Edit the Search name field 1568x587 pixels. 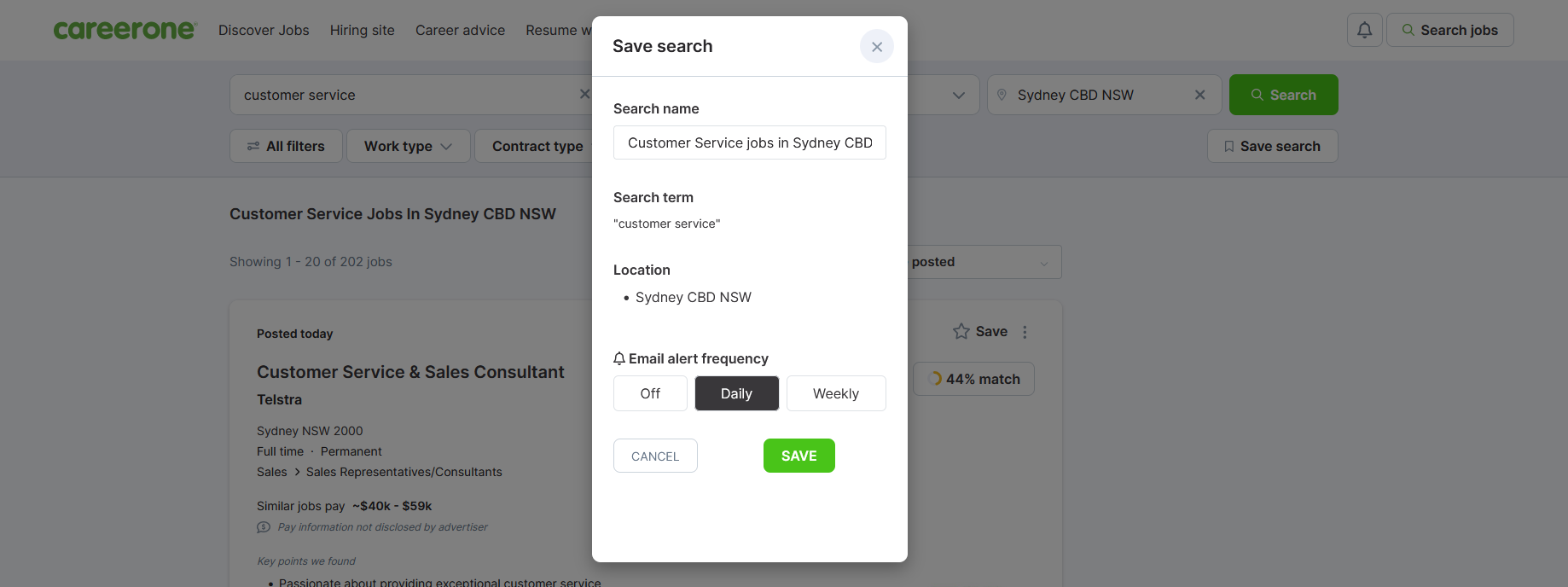(x=749, y=142)
